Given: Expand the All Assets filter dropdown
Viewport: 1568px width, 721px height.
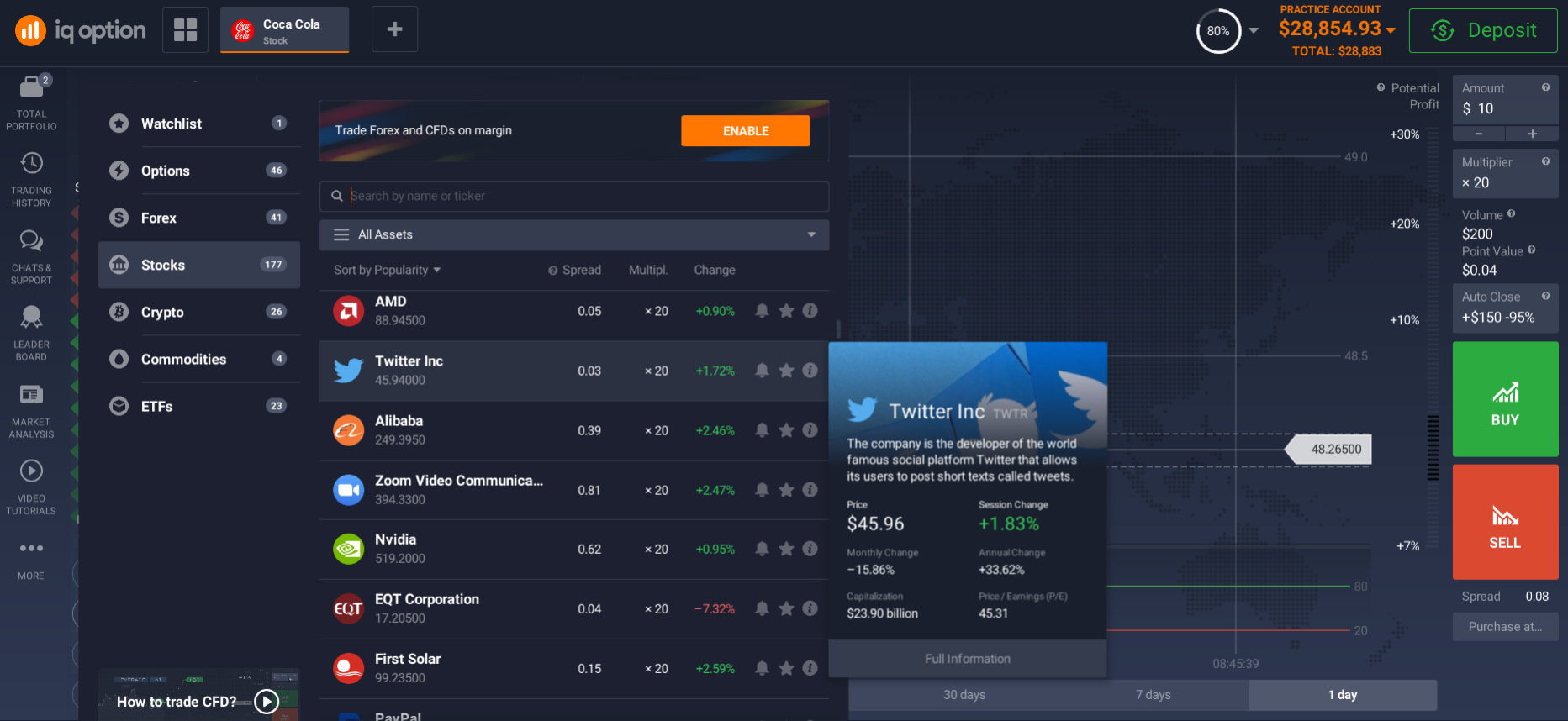Looking at the screenshot, I should [574, 234].
